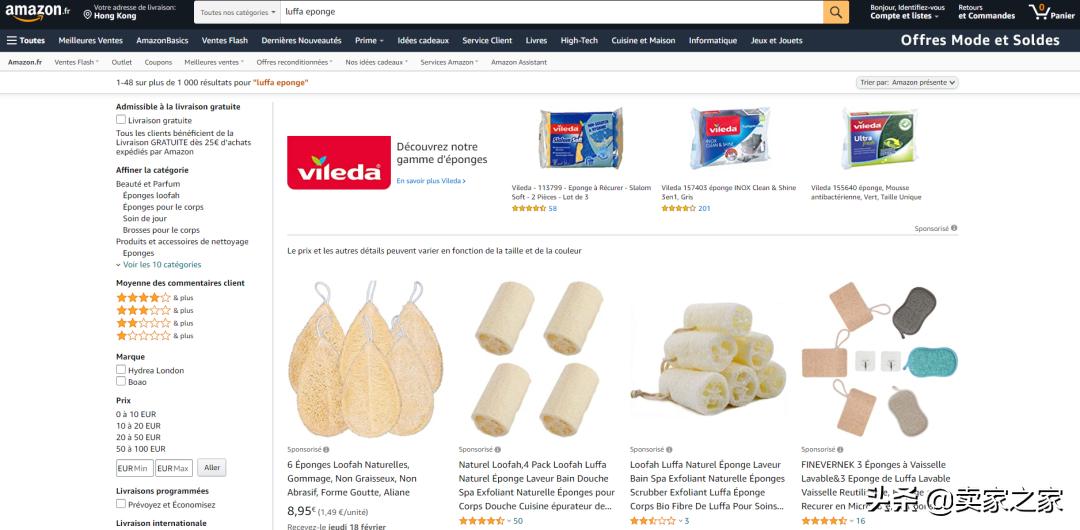This screenshot has width=1080, height=530.
Task: Filter by four stars & plus rating
Action: [154, 298]
